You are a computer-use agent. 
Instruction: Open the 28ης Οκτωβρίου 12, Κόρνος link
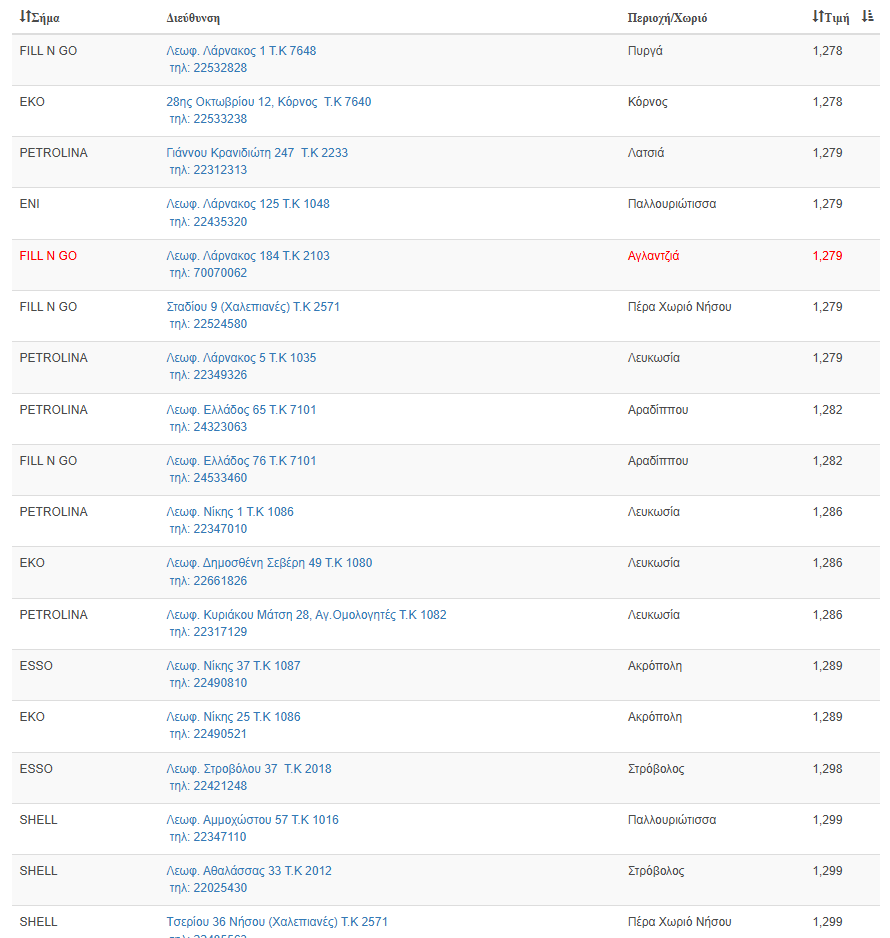(x=268, y=102)
